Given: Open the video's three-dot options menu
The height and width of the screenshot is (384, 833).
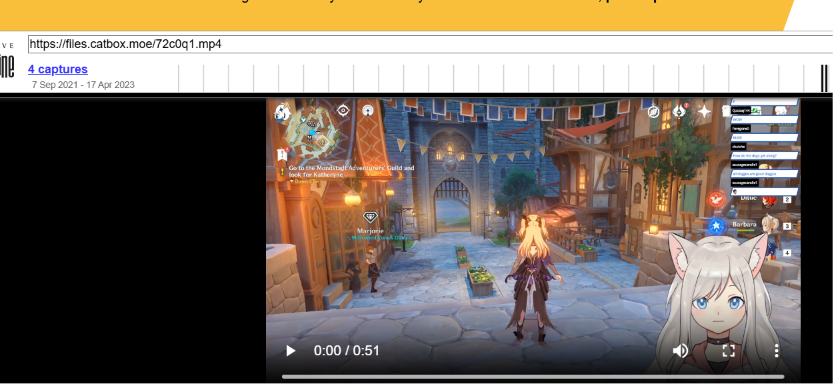Looking at the screenshot, I should [776, 351].
